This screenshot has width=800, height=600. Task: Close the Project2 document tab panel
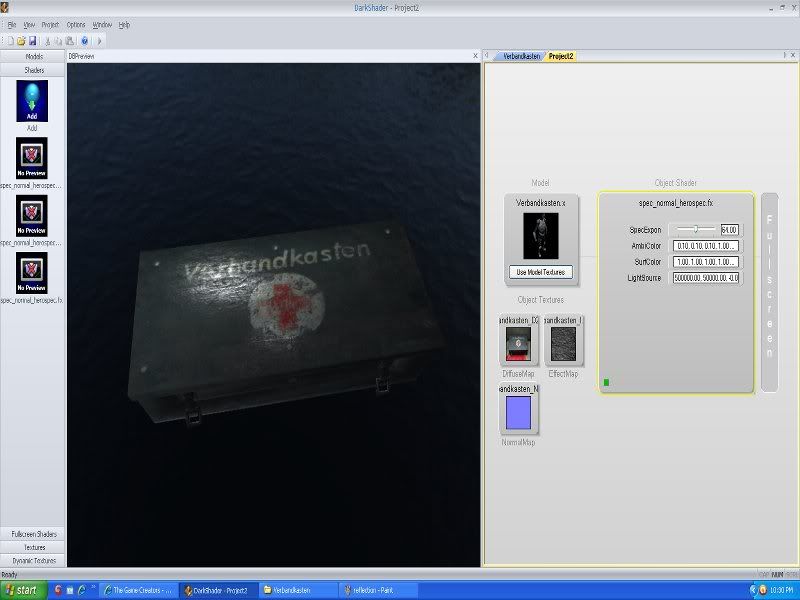click(x=793, y=55)
